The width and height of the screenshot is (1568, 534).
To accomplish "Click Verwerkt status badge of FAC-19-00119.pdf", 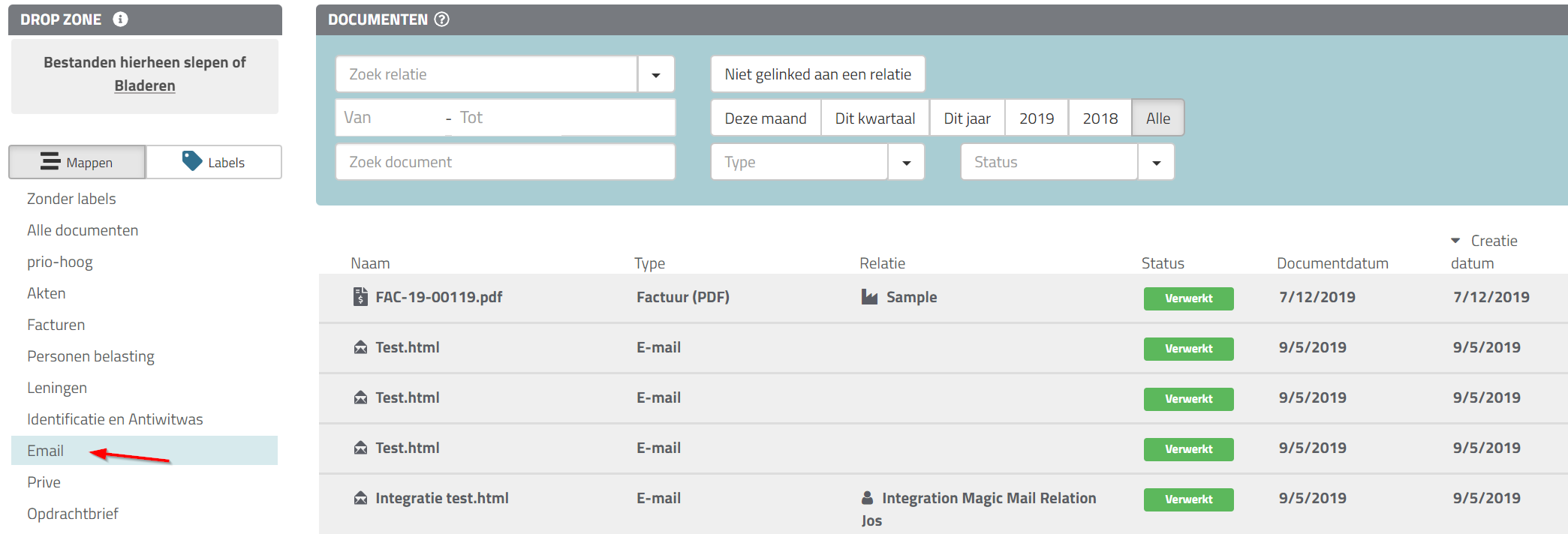I will 1188,298.
